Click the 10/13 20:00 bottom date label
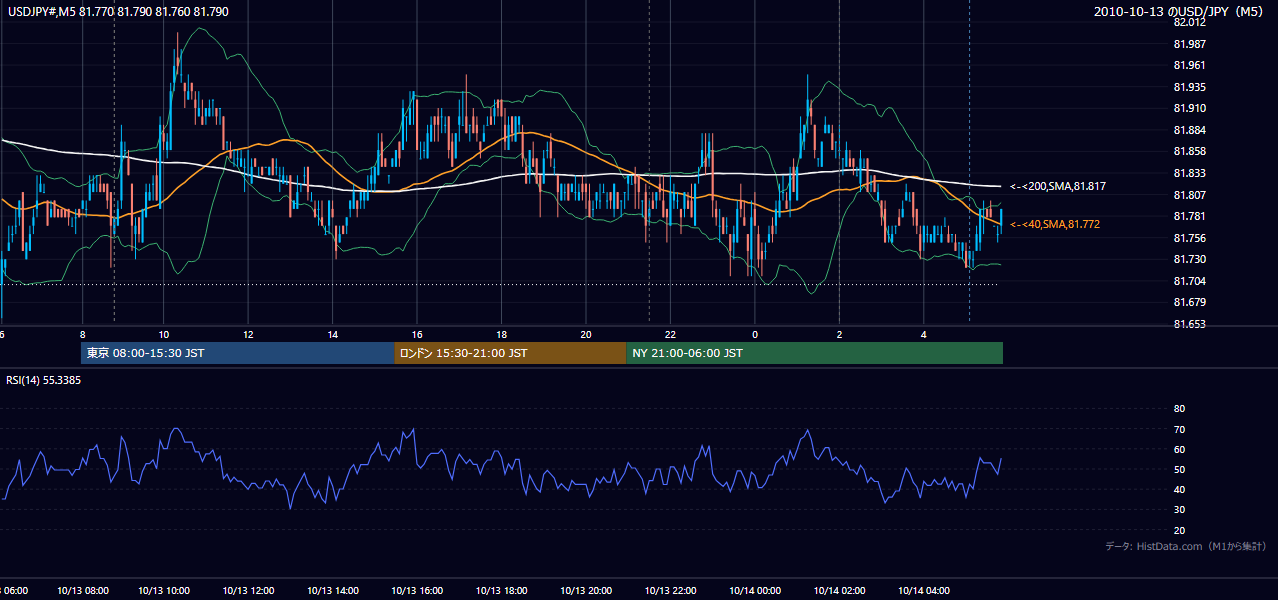The height and width of the screenshot is (600, 1278). point(586,591)
